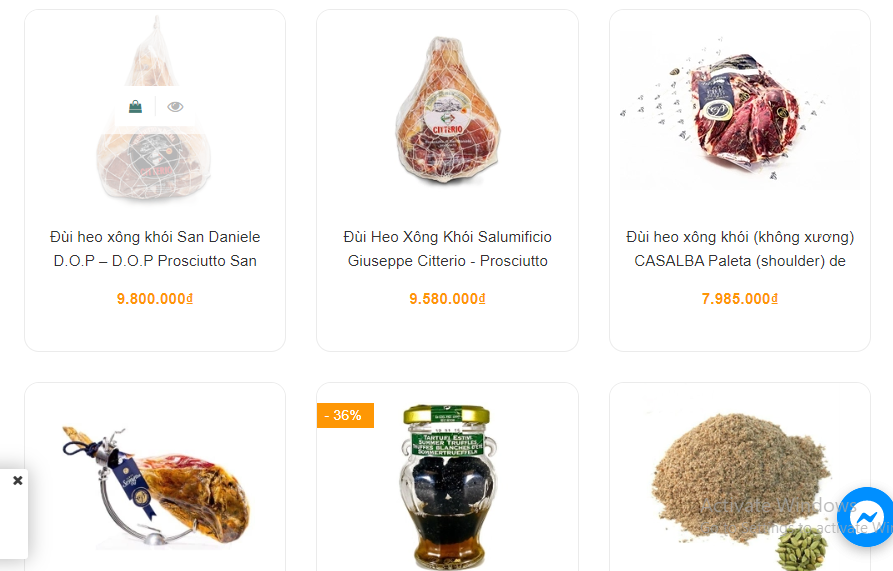This screenshot has height=571, width=893.
Task: Open San Daniele D.O.P Prosciutto title link
Action: [155, 249]
